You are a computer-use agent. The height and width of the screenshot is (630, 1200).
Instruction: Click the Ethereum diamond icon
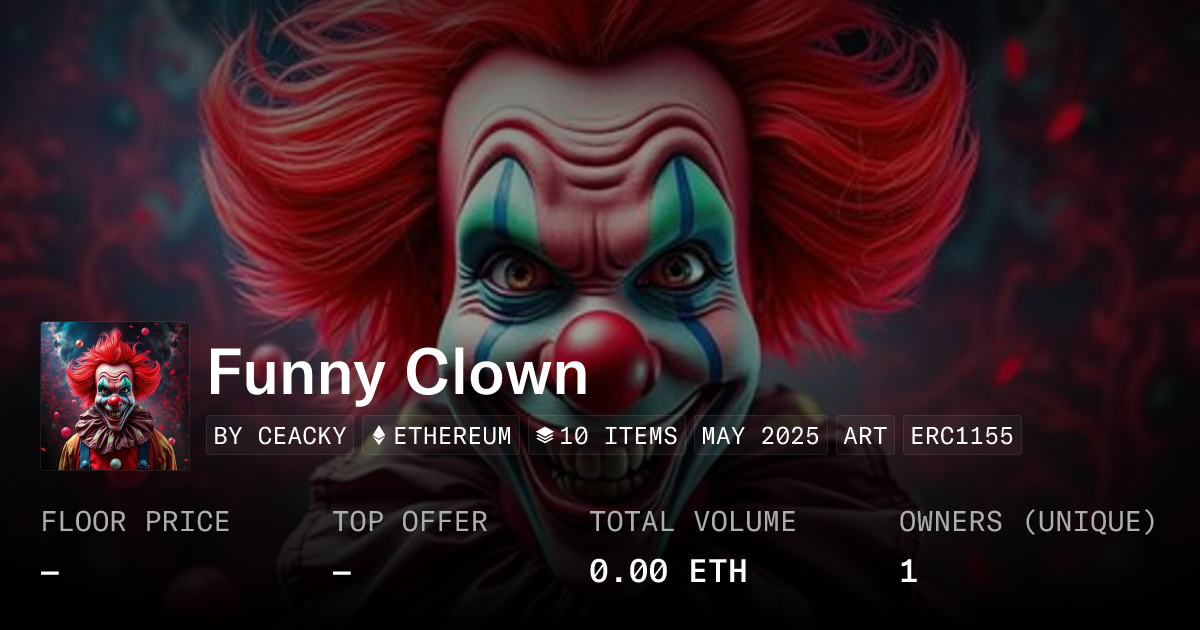point(379,436)
